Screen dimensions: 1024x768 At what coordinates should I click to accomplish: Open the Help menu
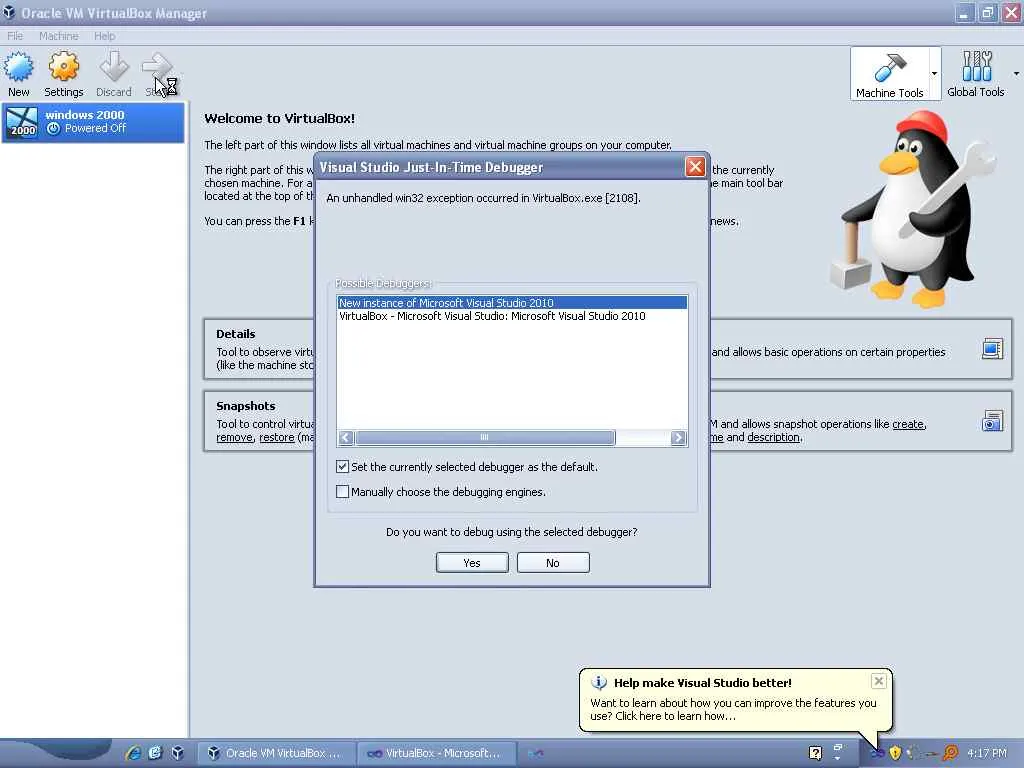(104, 36)
